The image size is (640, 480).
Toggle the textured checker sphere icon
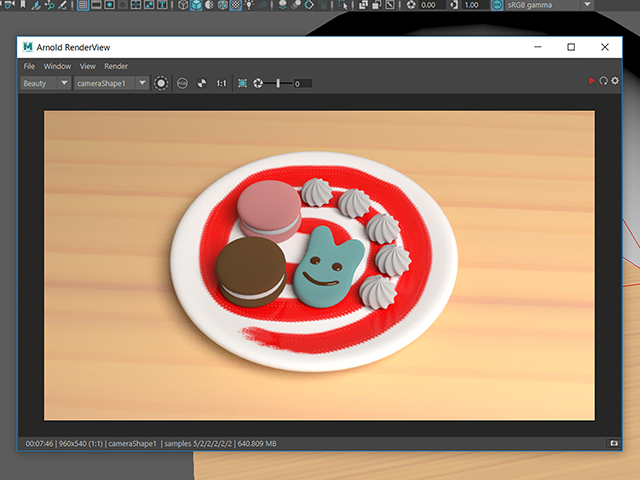point(236,5)
